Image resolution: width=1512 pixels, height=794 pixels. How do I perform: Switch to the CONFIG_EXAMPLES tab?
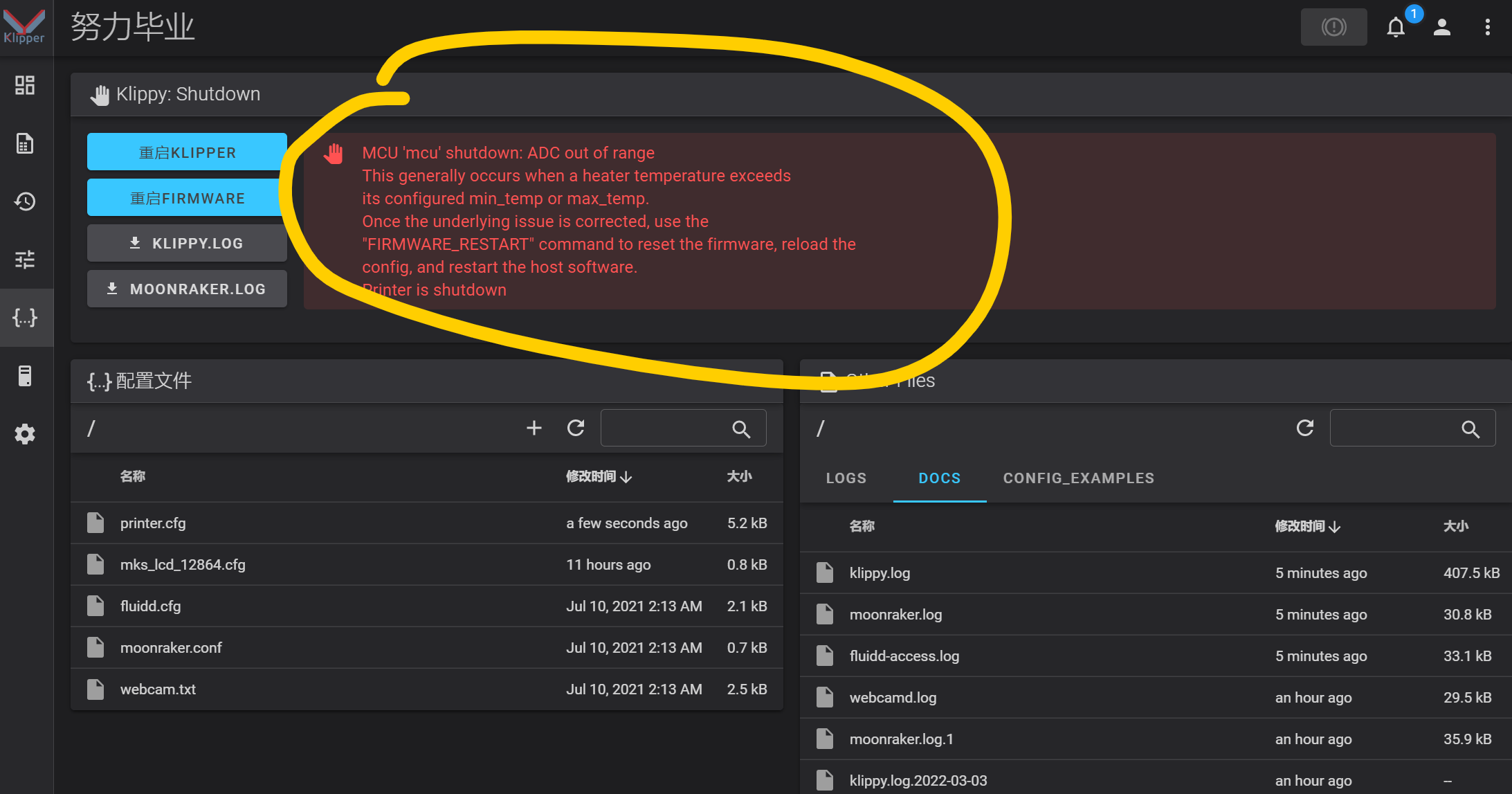click(1079, 478)
